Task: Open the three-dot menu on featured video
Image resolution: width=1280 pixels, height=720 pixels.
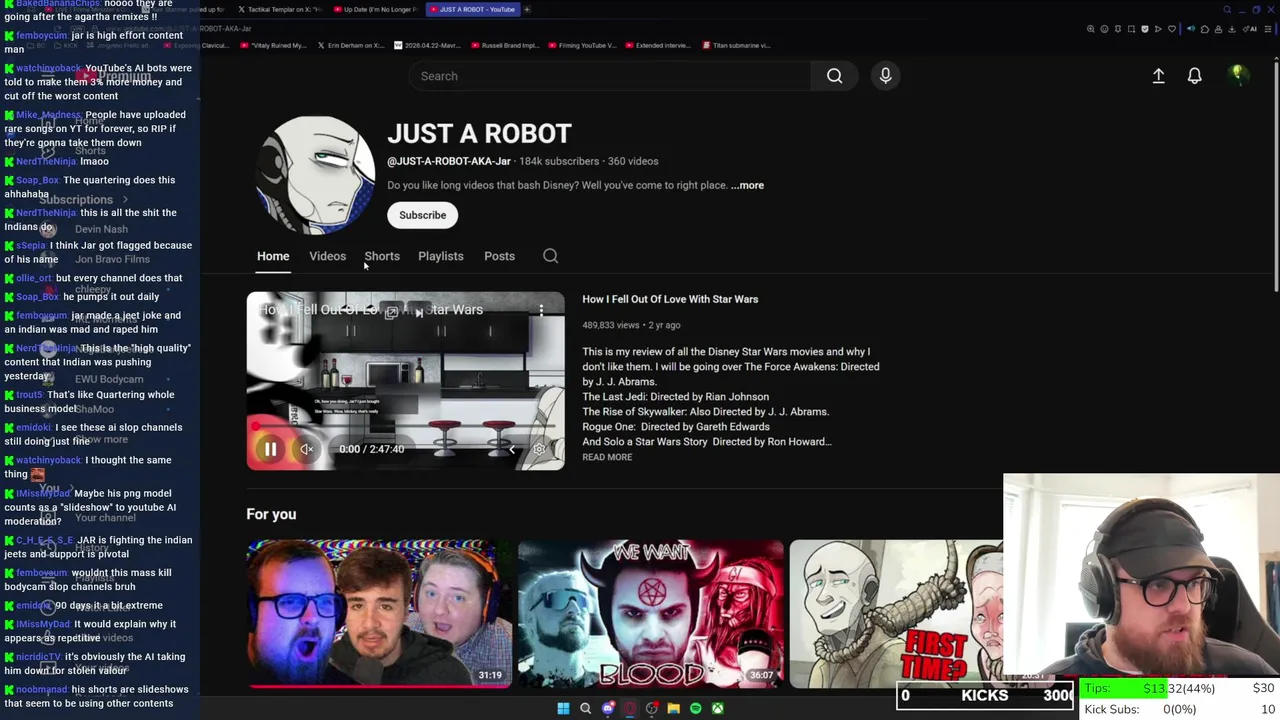Action: pos(541,310)
